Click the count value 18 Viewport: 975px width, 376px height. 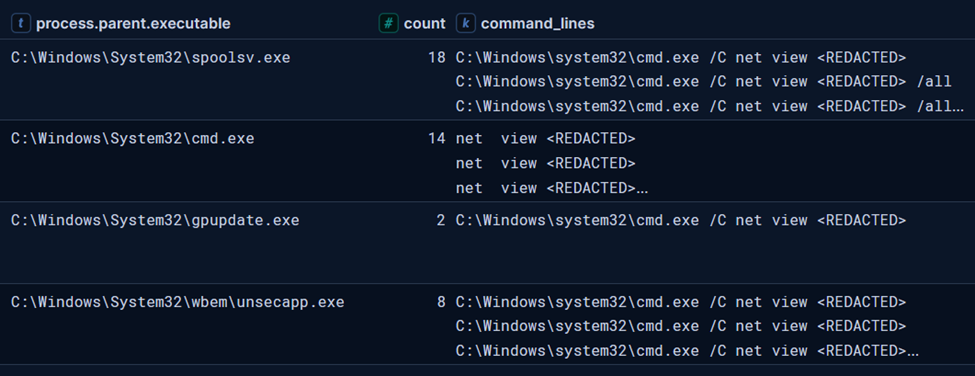click(437, 57)
